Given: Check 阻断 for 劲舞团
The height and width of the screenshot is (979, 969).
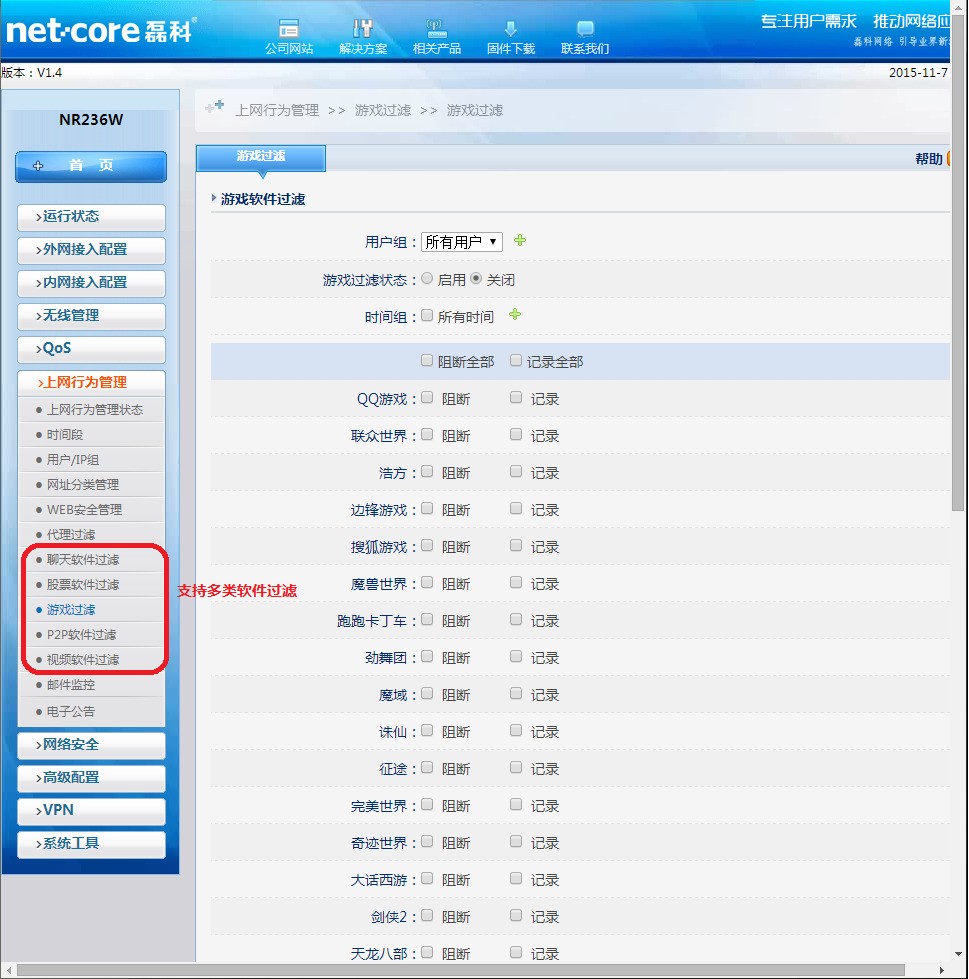Looking at the screenshot, I should click(x=427, y=656).
